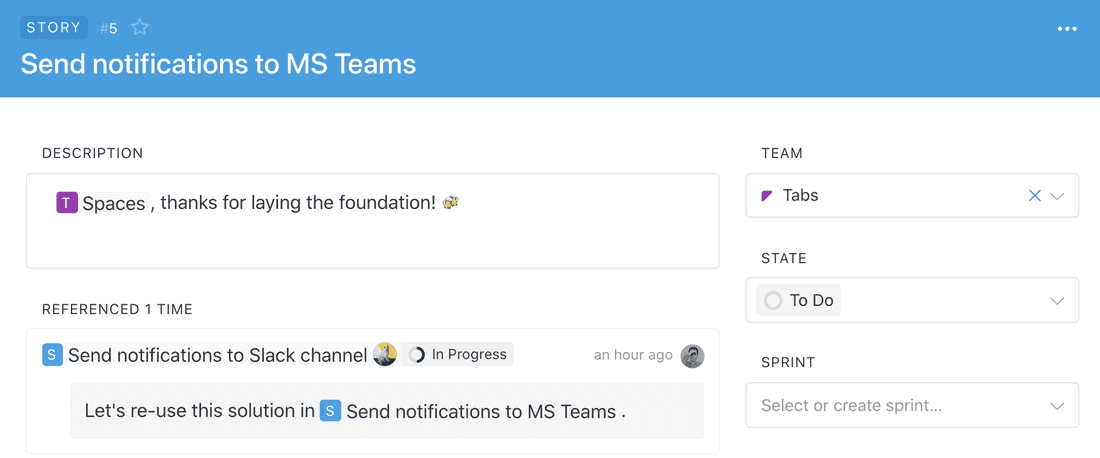This screenshot has height=458, width=1100.
Task: Expand the Team dropdown chevron
Action: [x=1058, y=196]
